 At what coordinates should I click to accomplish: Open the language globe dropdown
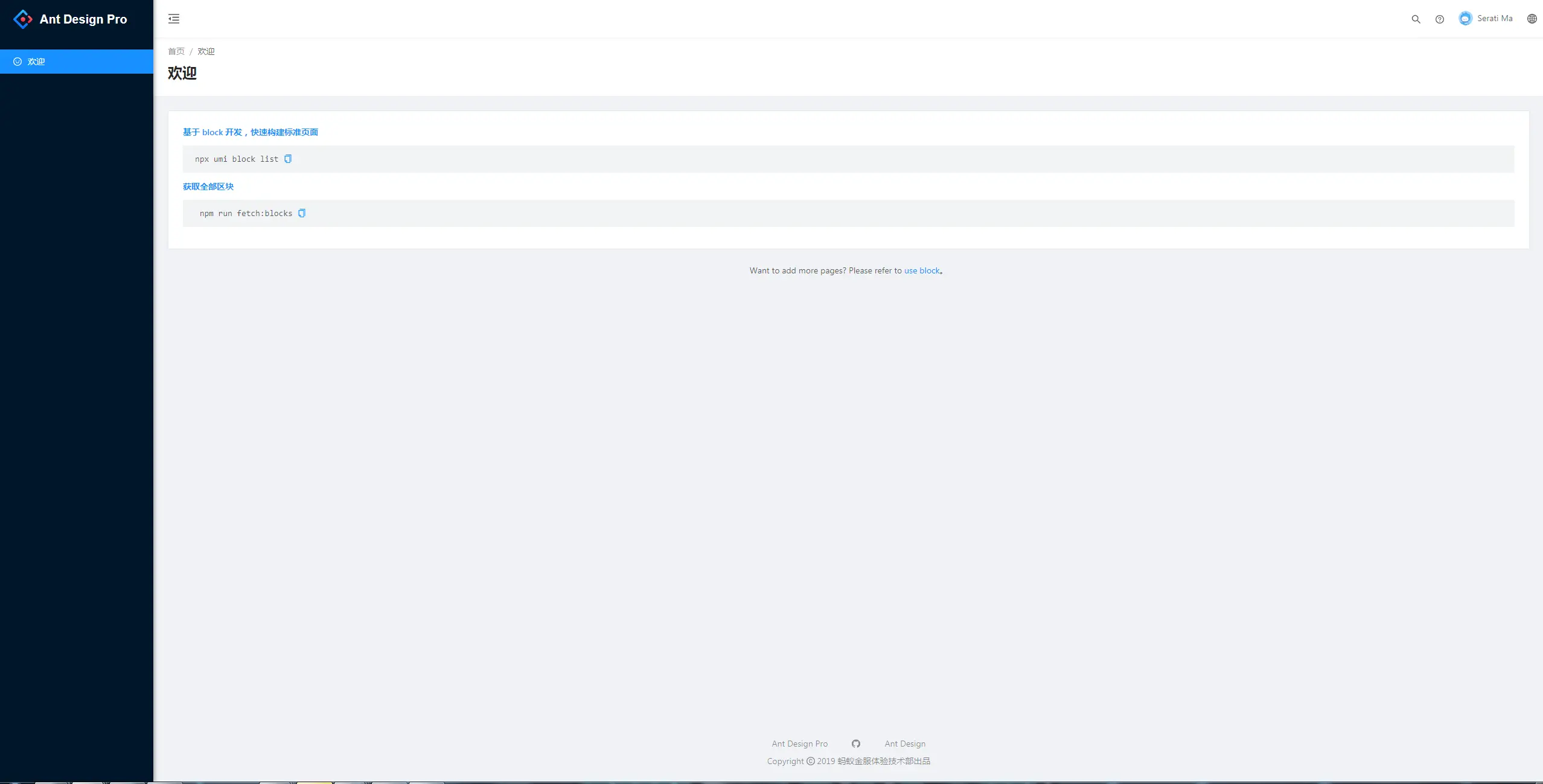(1532, 19)
